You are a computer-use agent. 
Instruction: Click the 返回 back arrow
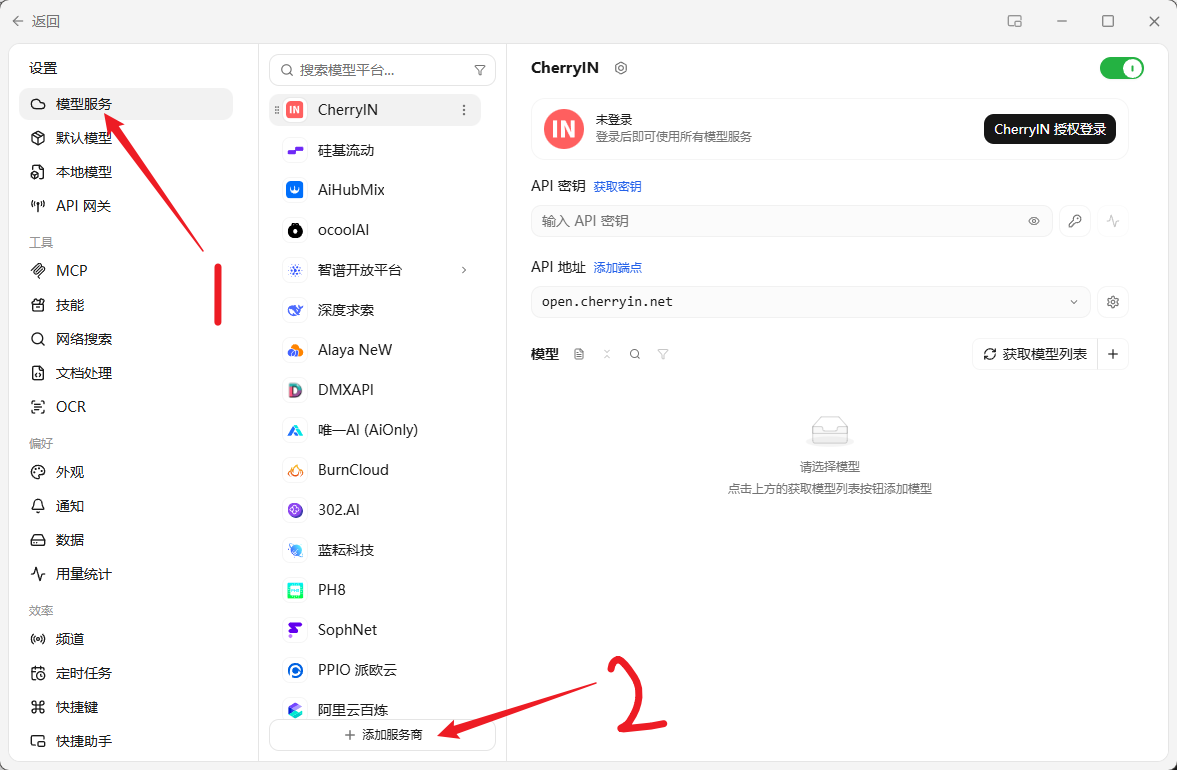[x=18, y=22]
